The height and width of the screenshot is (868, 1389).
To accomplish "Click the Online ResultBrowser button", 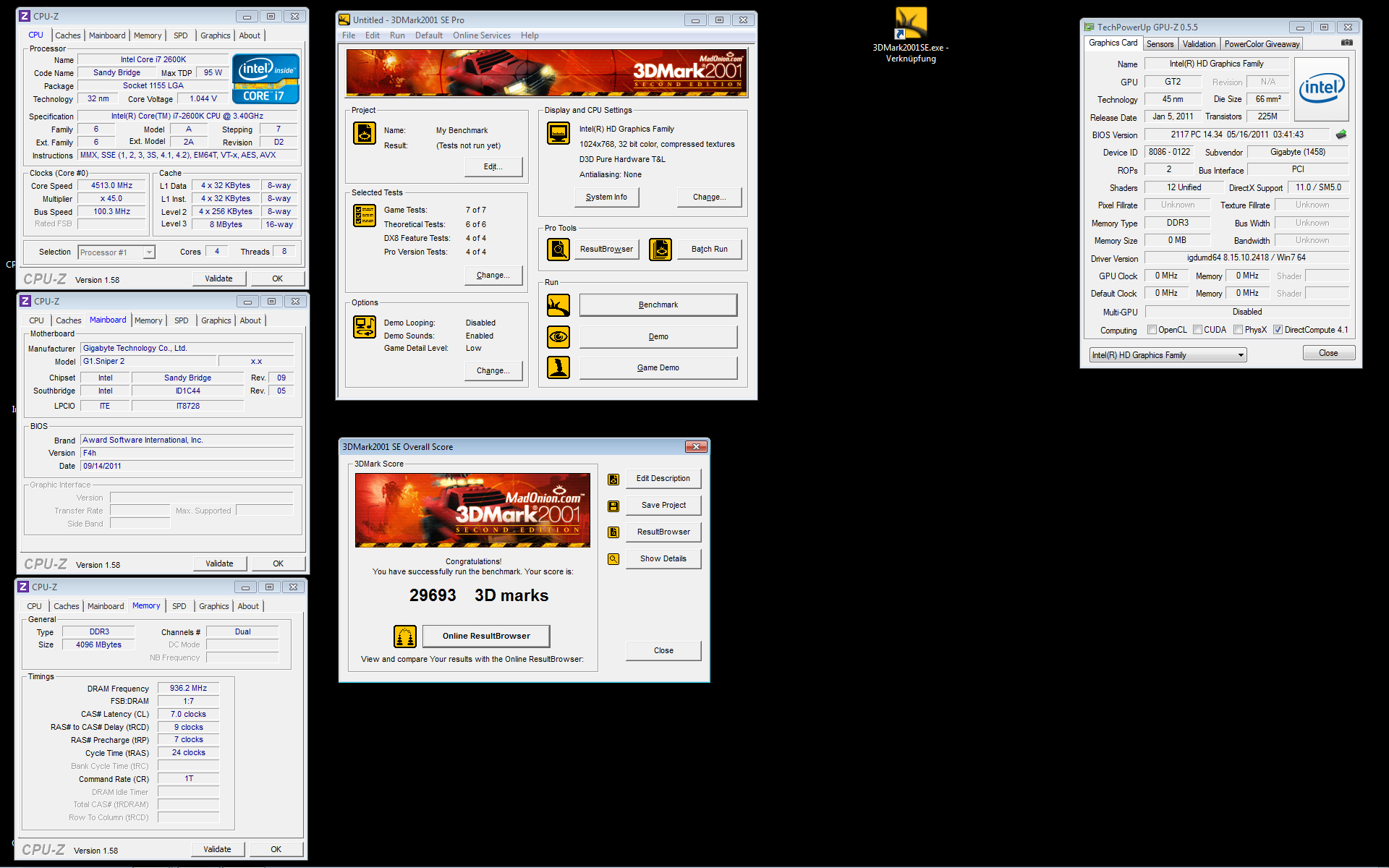I will [x=486, y=636].
